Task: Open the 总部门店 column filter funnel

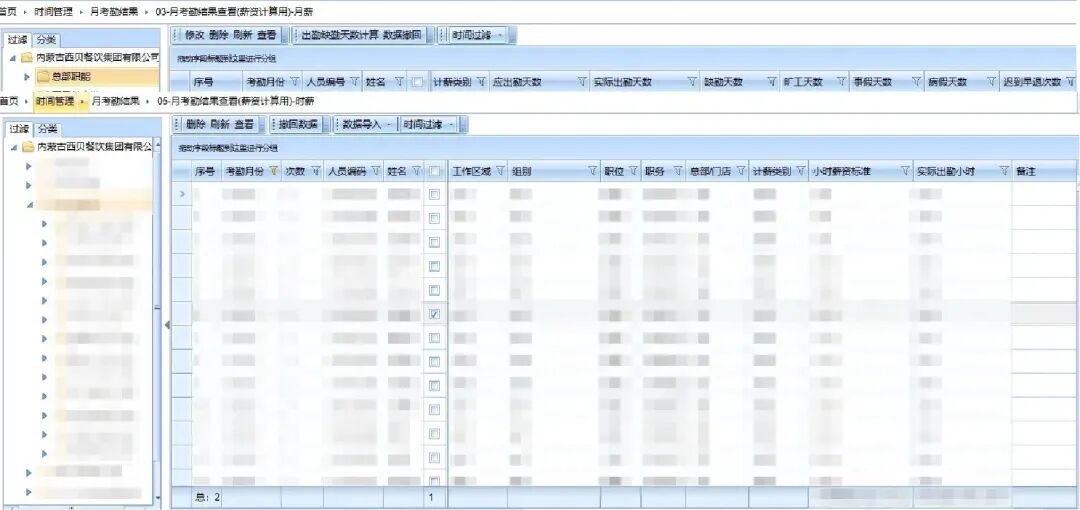Action: tap(740, 171)
